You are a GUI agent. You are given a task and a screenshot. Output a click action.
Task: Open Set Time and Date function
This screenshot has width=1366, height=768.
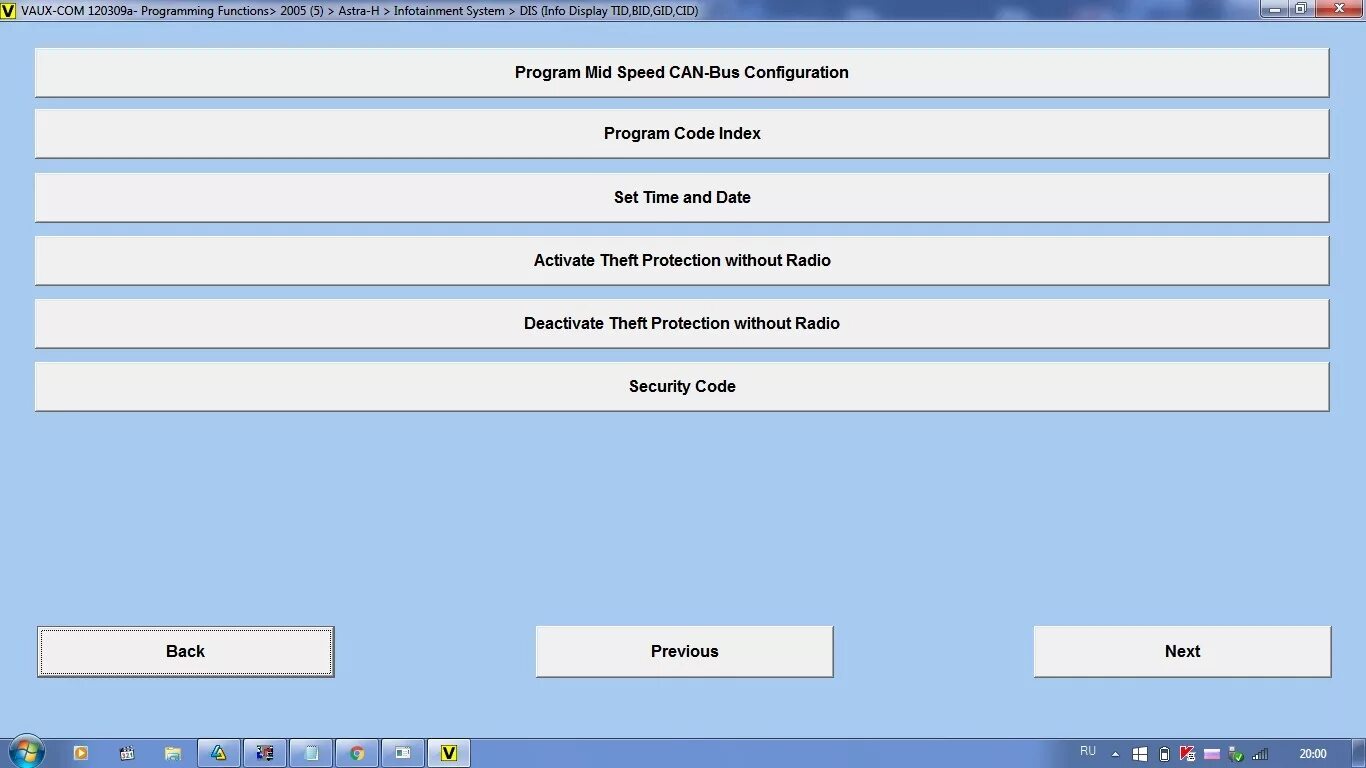(x=682, y=197)
